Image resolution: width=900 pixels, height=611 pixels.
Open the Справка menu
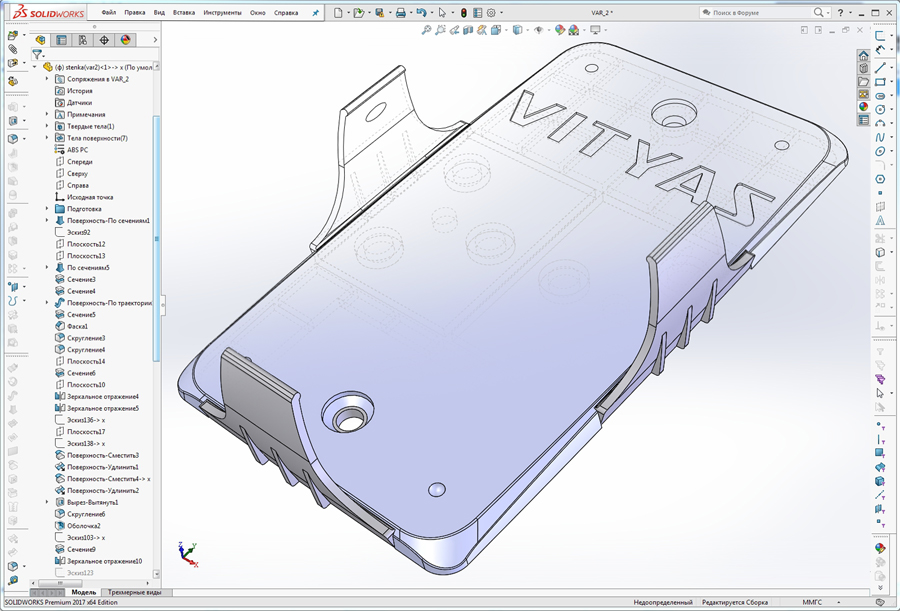click(286, 13)
